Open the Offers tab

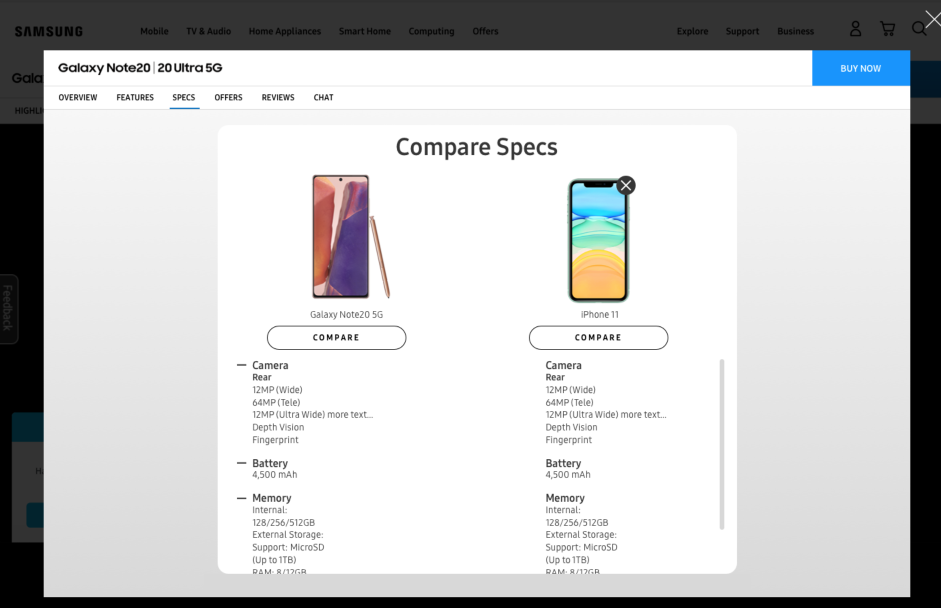coord(229,97)
